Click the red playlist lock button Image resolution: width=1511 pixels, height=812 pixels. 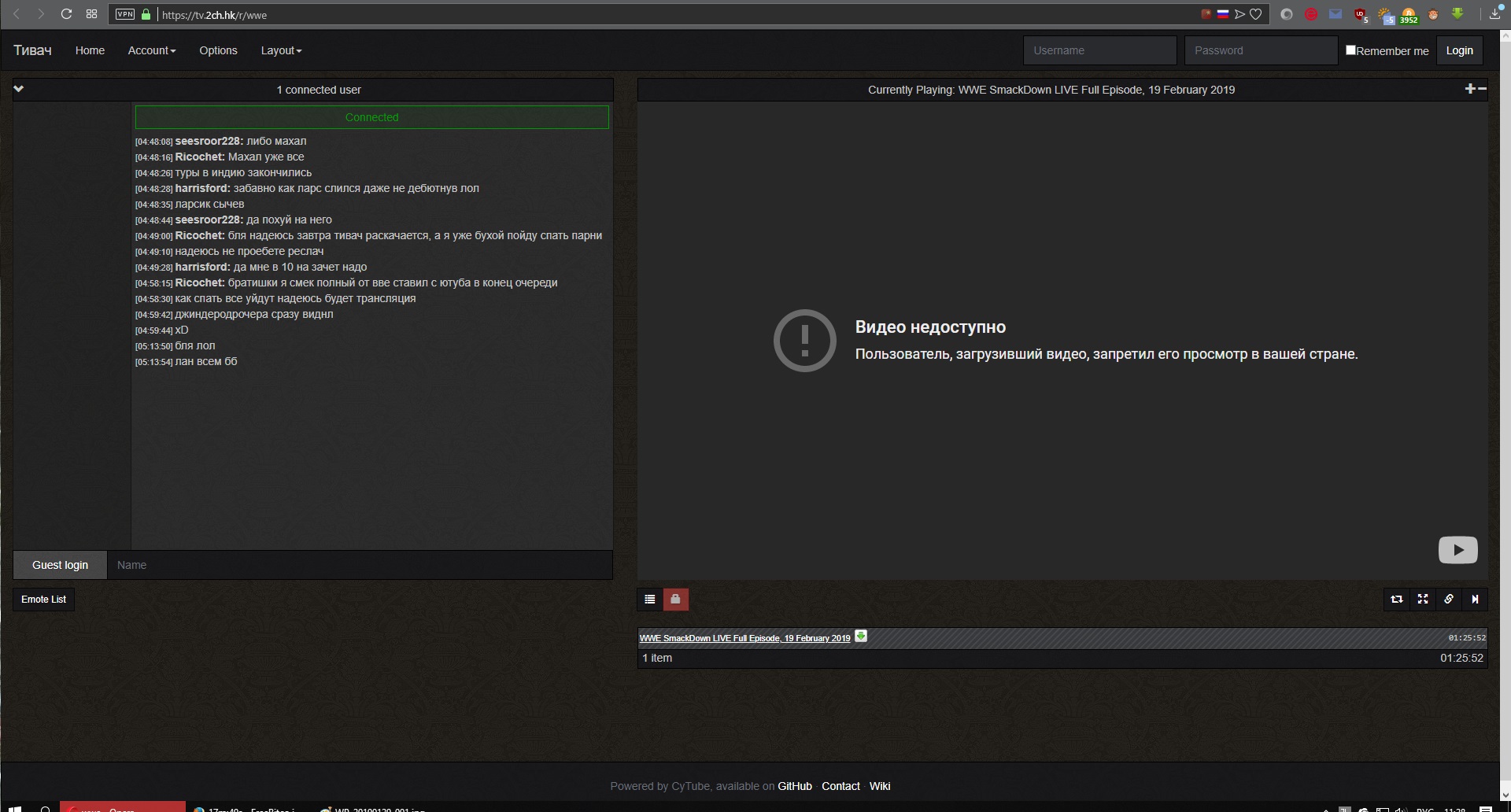point(675,600)
